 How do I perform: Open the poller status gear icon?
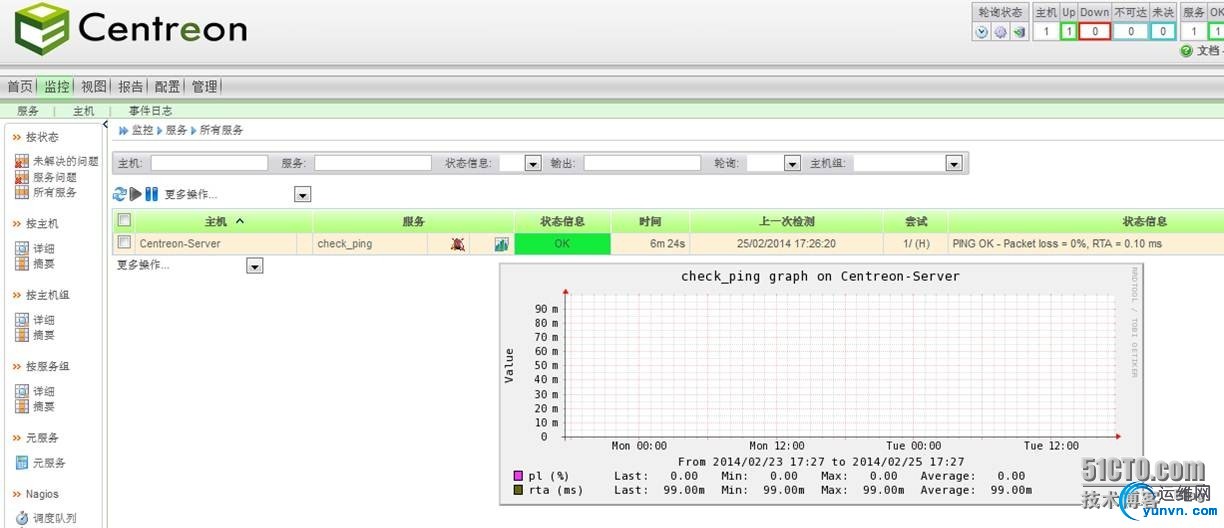click(x=1000, y=32)
